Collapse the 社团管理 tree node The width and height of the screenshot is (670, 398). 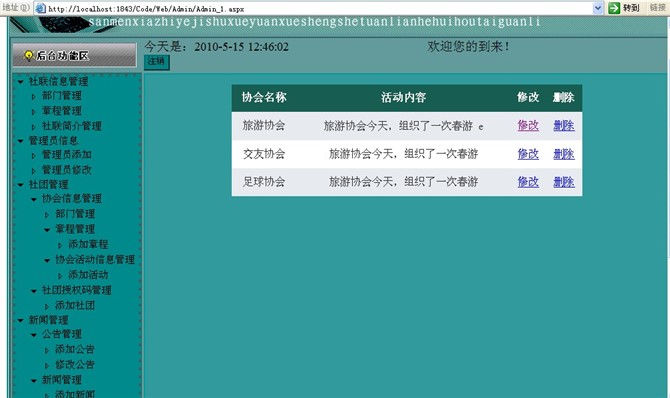(21, 185)
